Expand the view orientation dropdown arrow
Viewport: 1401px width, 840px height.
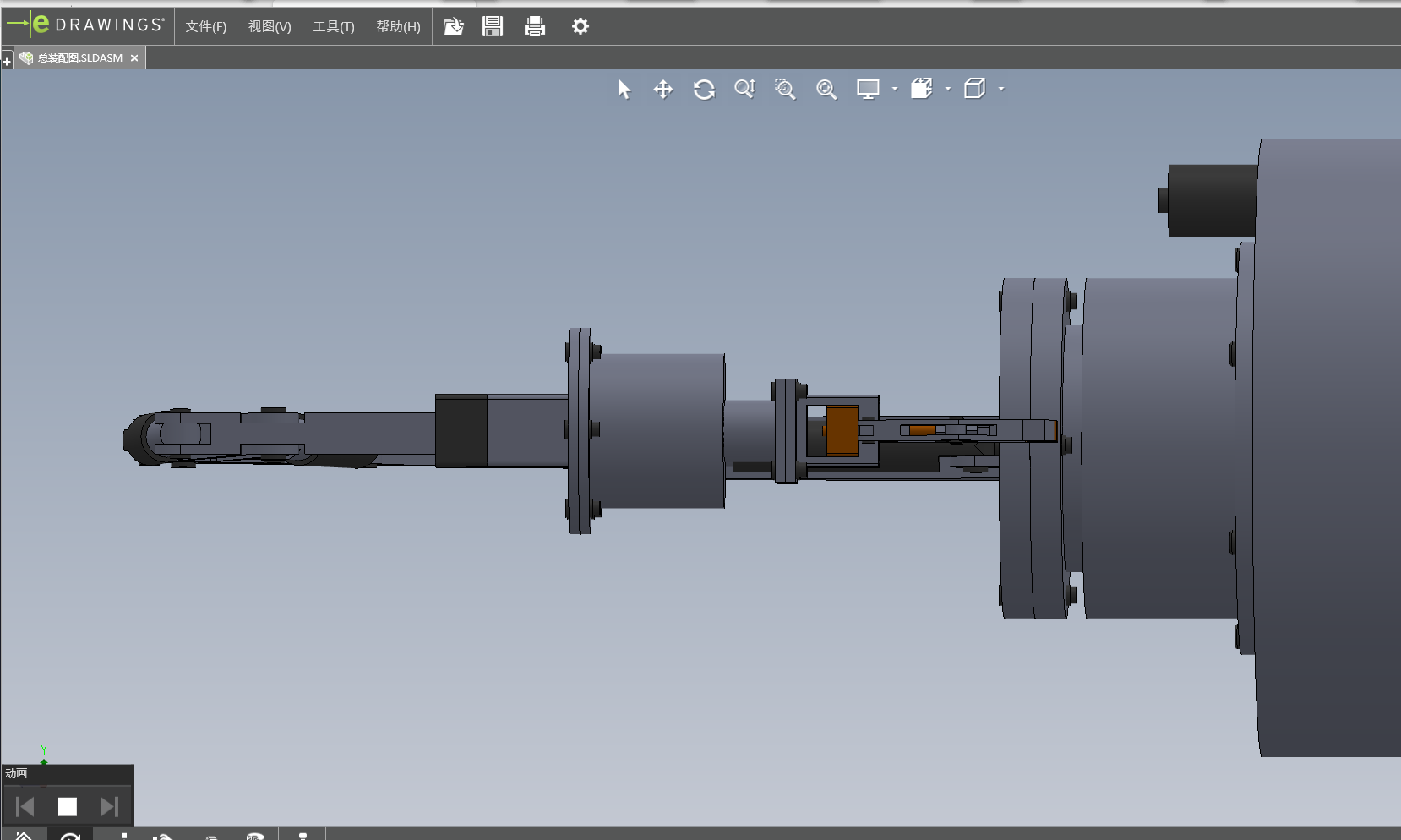pos(948,89)
